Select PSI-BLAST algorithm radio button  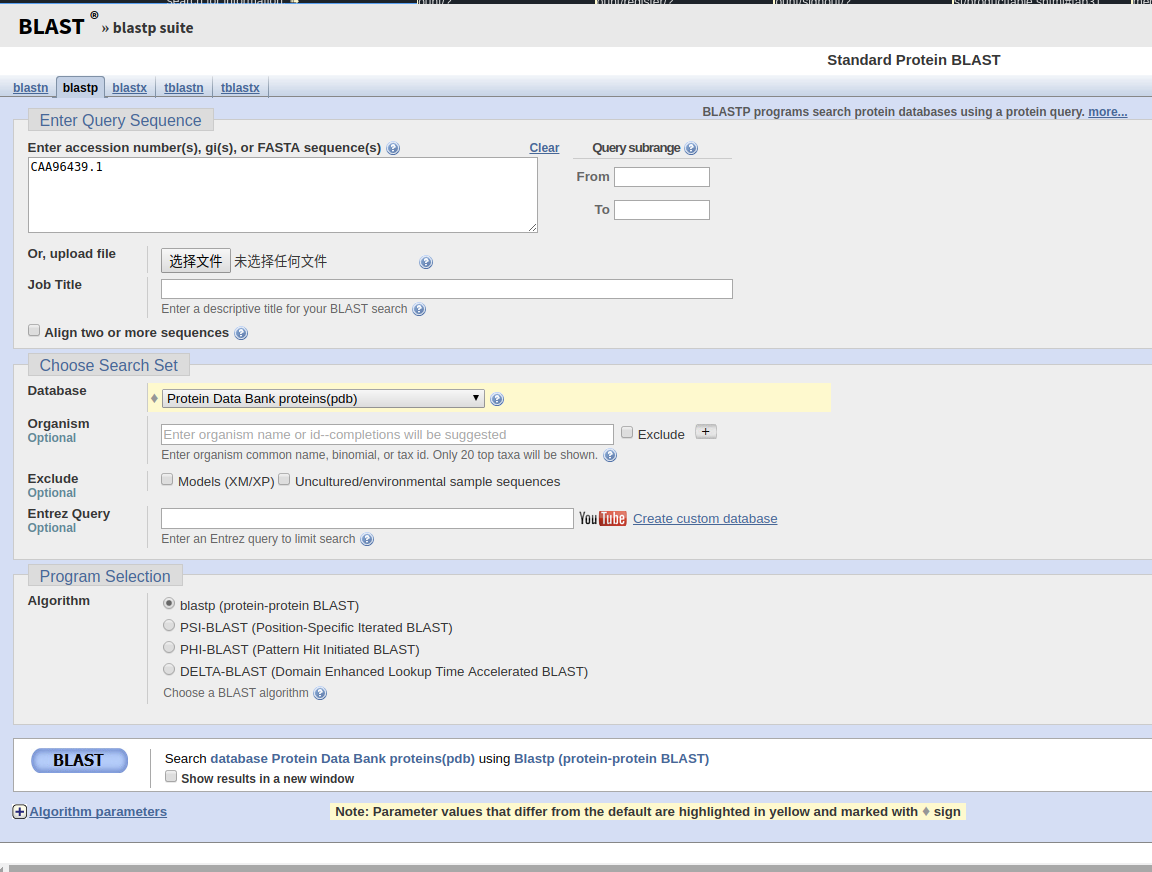click(169, 626)
